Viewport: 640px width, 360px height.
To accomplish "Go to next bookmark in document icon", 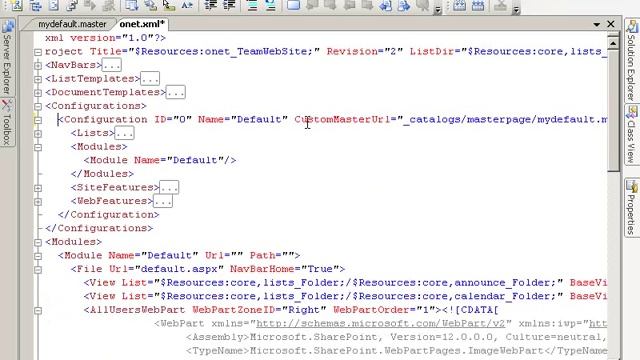I will tap(404, 5).
